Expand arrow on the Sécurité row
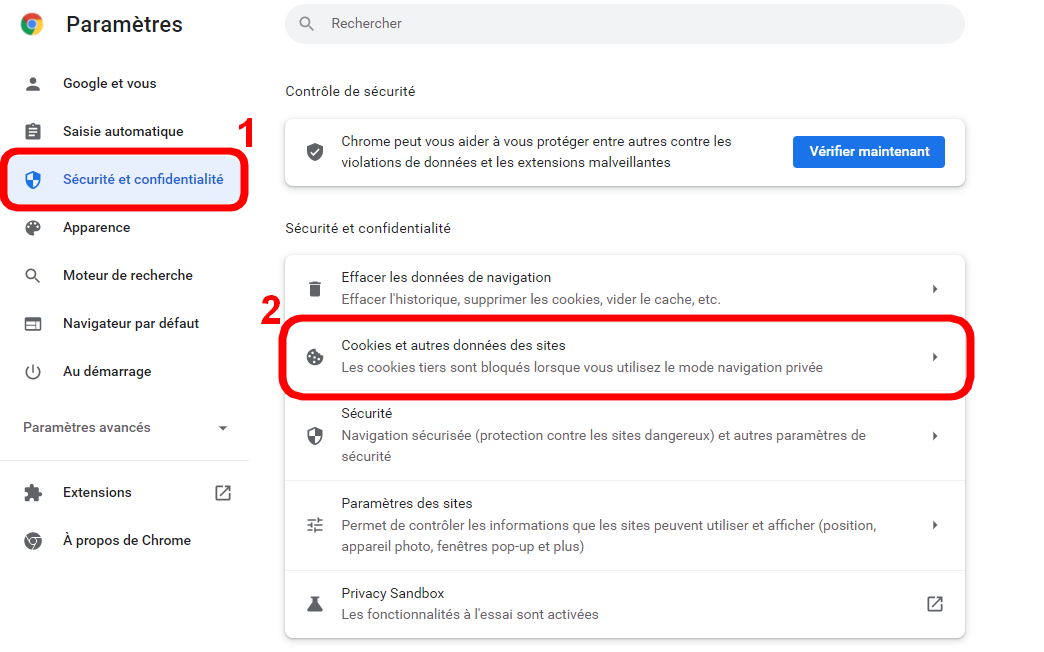Viewport: 1044px width, 652px height. (x=935, y=436)
